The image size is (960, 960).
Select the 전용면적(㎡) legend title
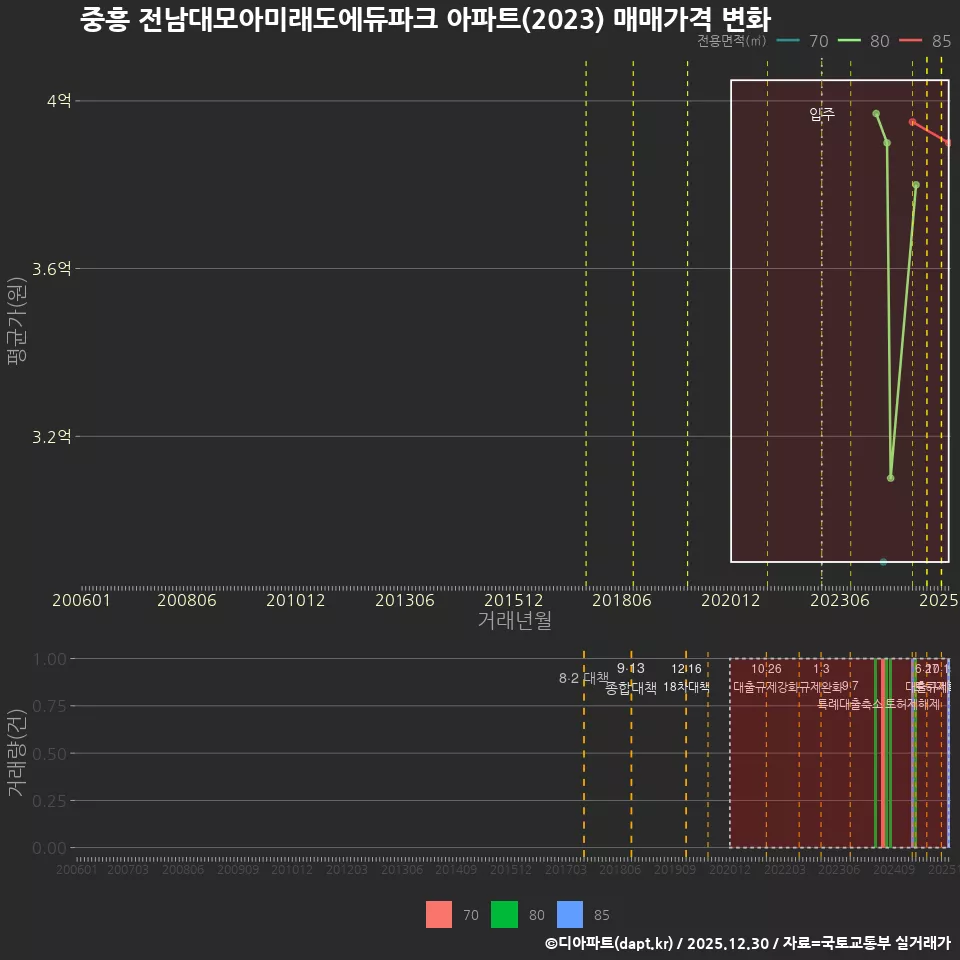point(732,41)
